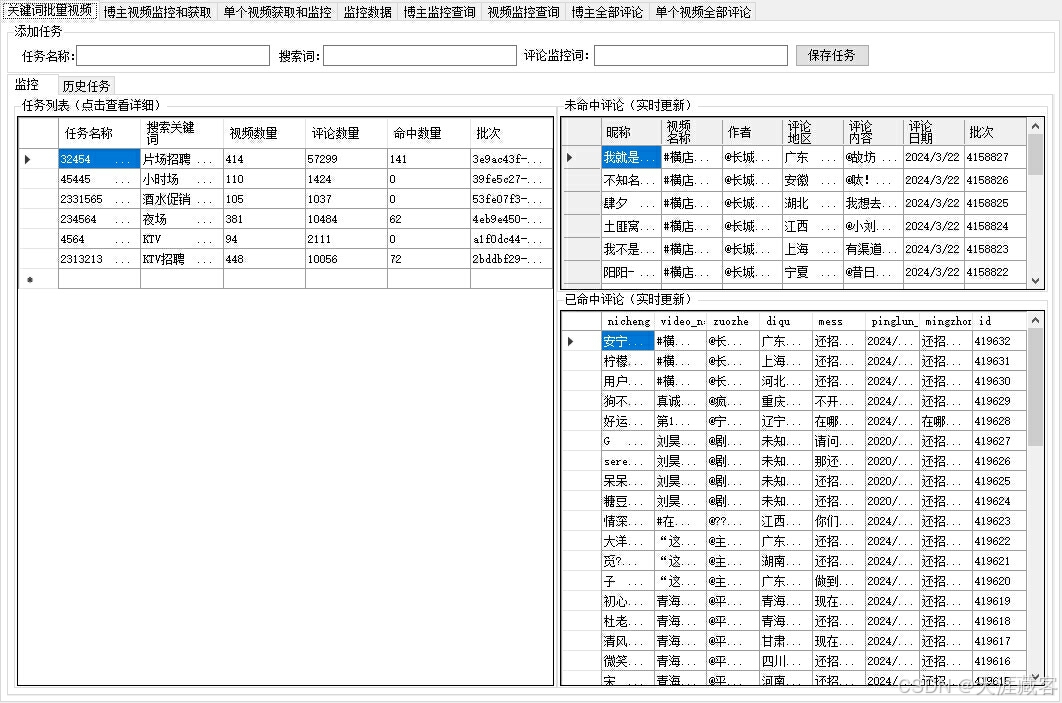Switch to 历史任务 sub-tab
The height and width of the screenshot is (703, 1062).
coord(86,86)
